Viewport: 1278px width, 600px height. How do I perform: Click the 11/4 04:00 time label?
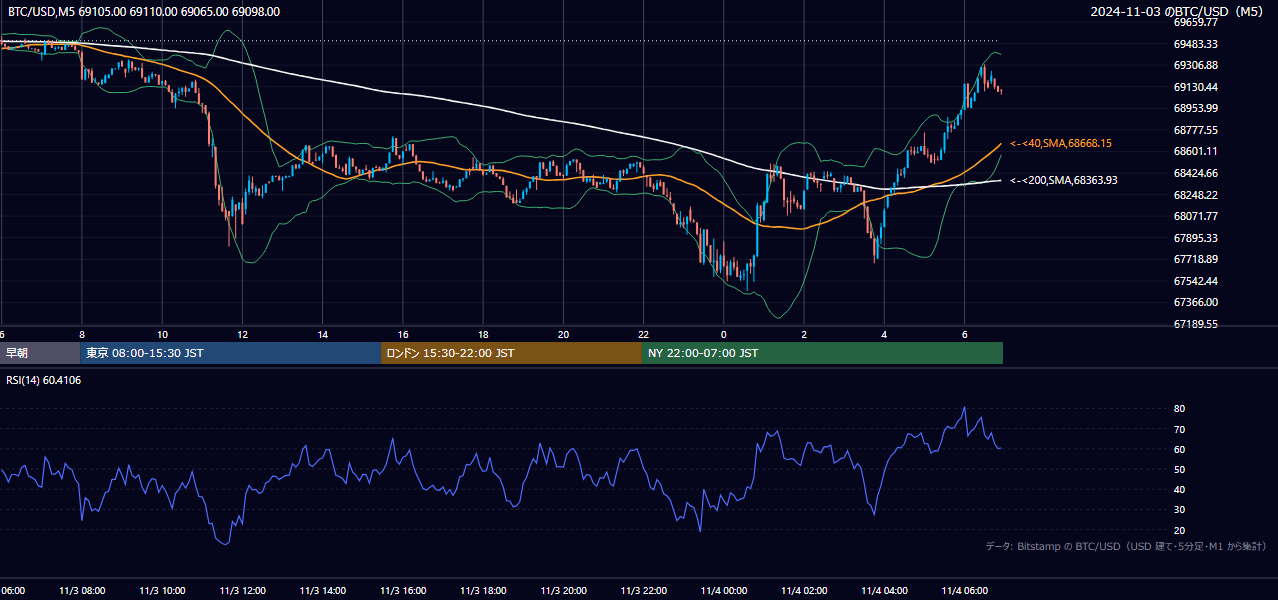884,590
